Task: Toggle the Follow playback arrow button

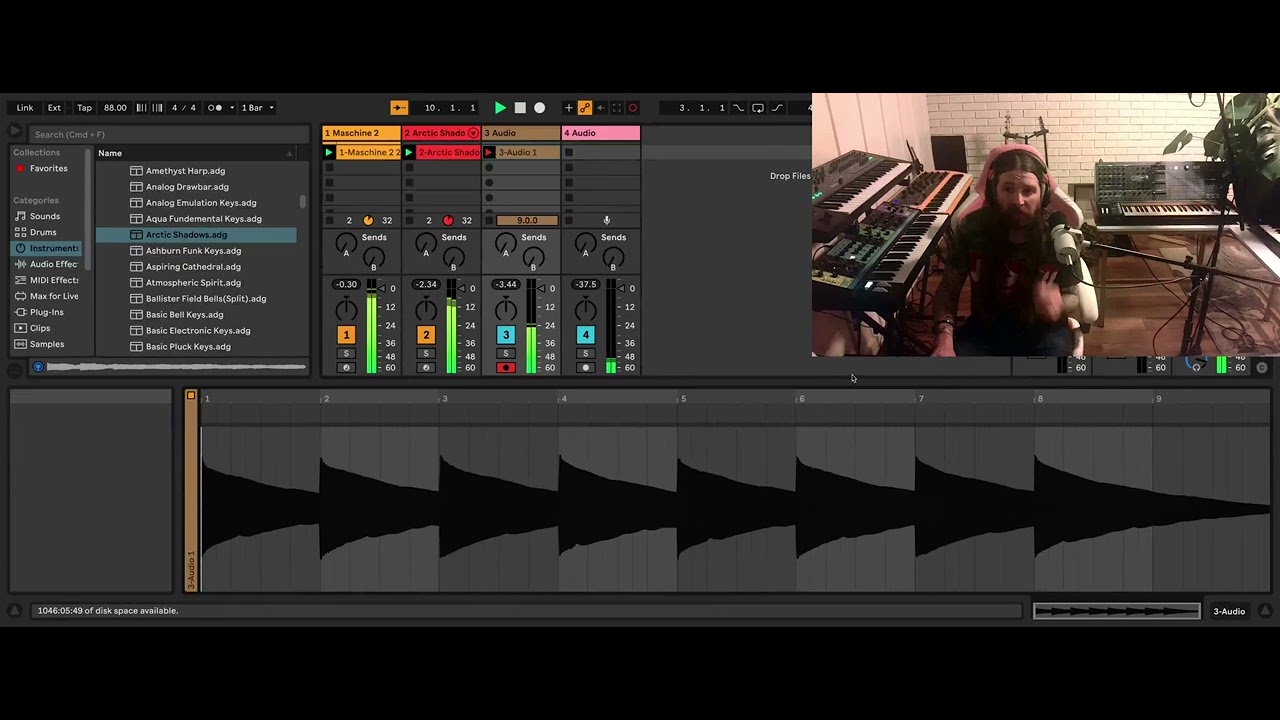Action: (x=399, y=108)
